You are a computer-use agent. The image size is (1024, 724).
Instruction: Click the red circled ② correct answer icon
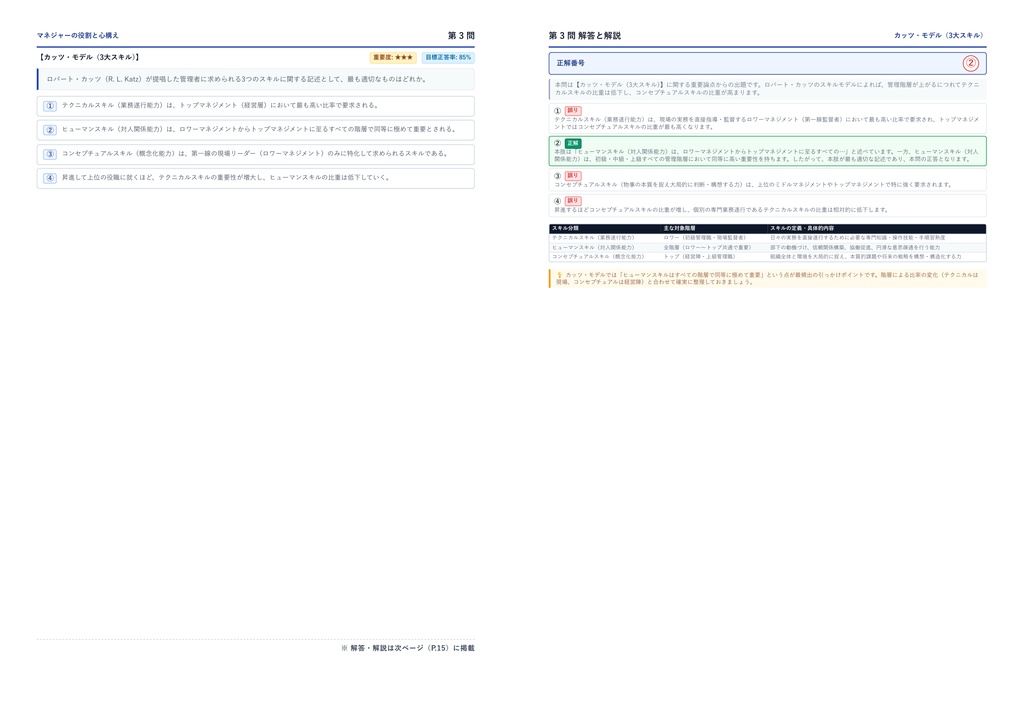click(970, 63)
